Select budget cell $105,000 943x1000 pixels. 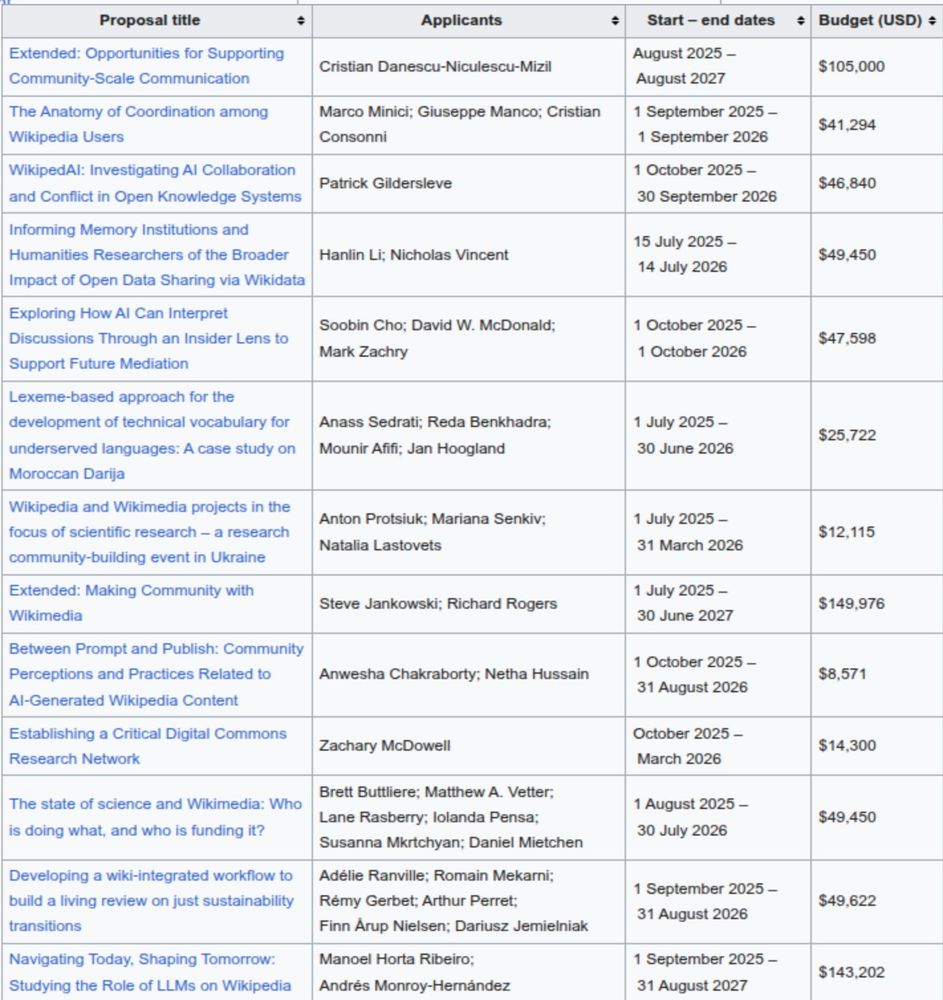point(877,66)
